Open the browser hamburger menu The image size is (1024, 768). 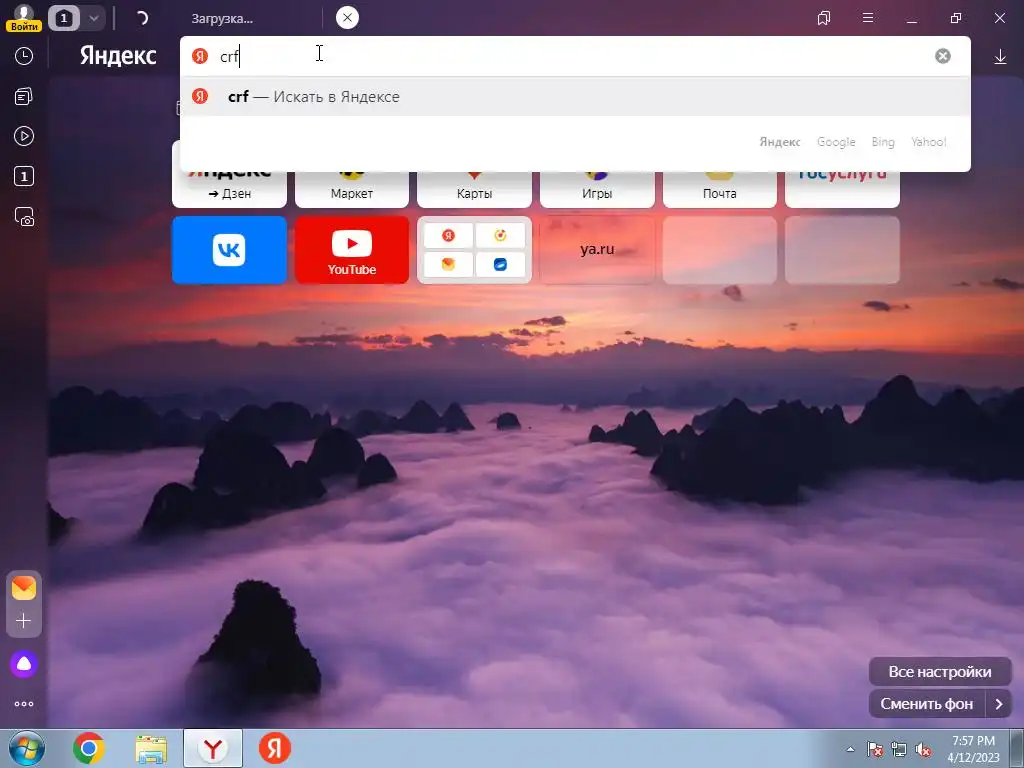[x=868, y=18]
